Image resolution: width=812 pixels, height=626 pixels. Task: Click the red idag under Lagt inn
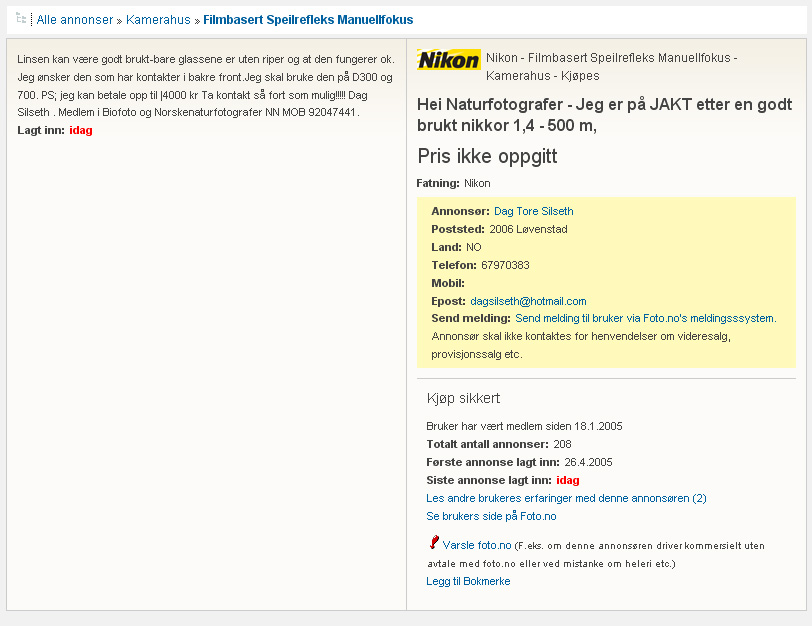(81, 130)
